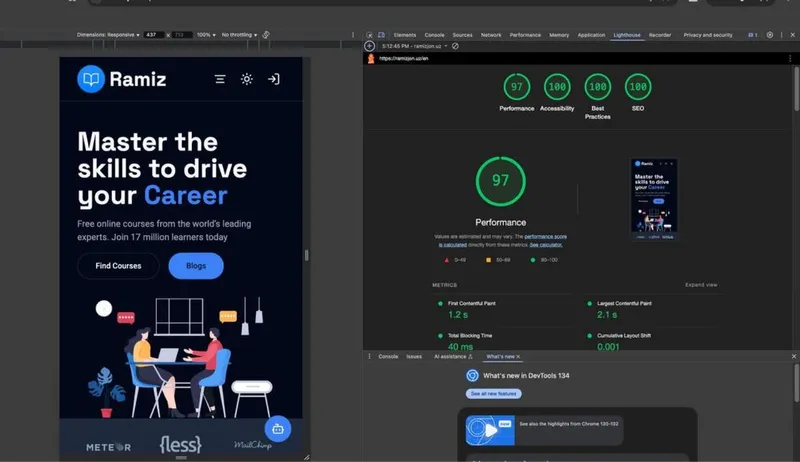Clear all Lighthouse reports icon
Image resolution: width=800 pixels, height=462 pixels.
pos(455,46)
